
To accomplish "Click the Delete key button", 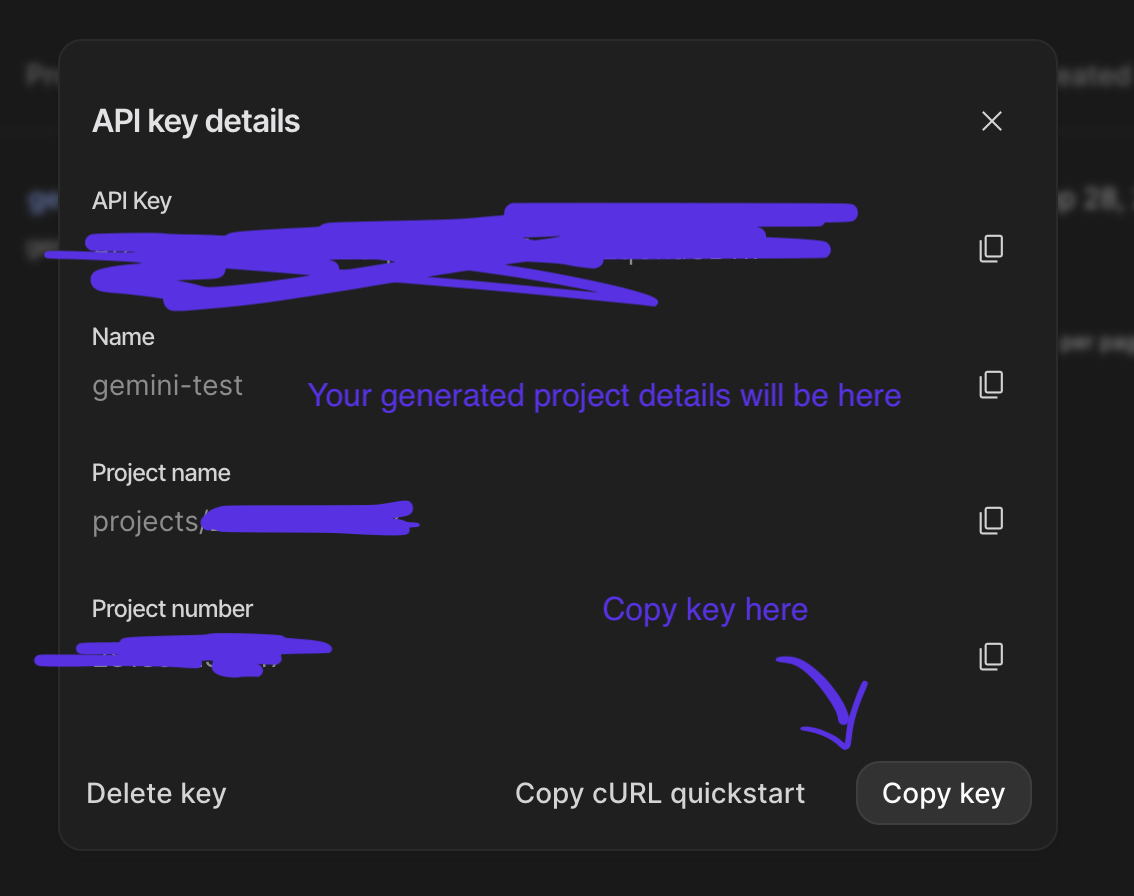I will (157, 793).
